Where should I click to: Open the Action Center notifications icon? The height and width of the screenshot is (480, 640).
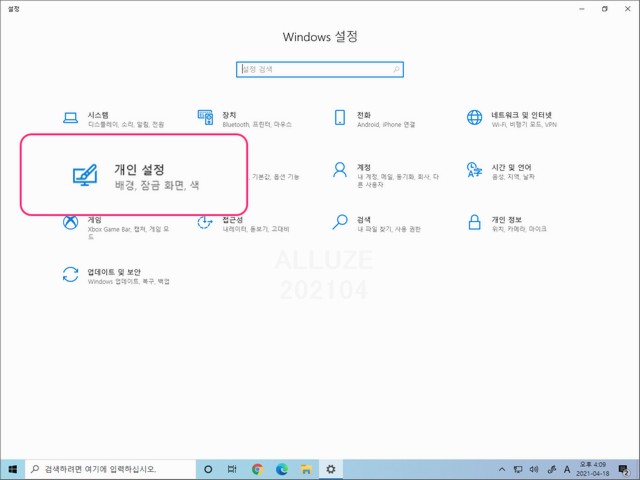(x=623, y=469)
